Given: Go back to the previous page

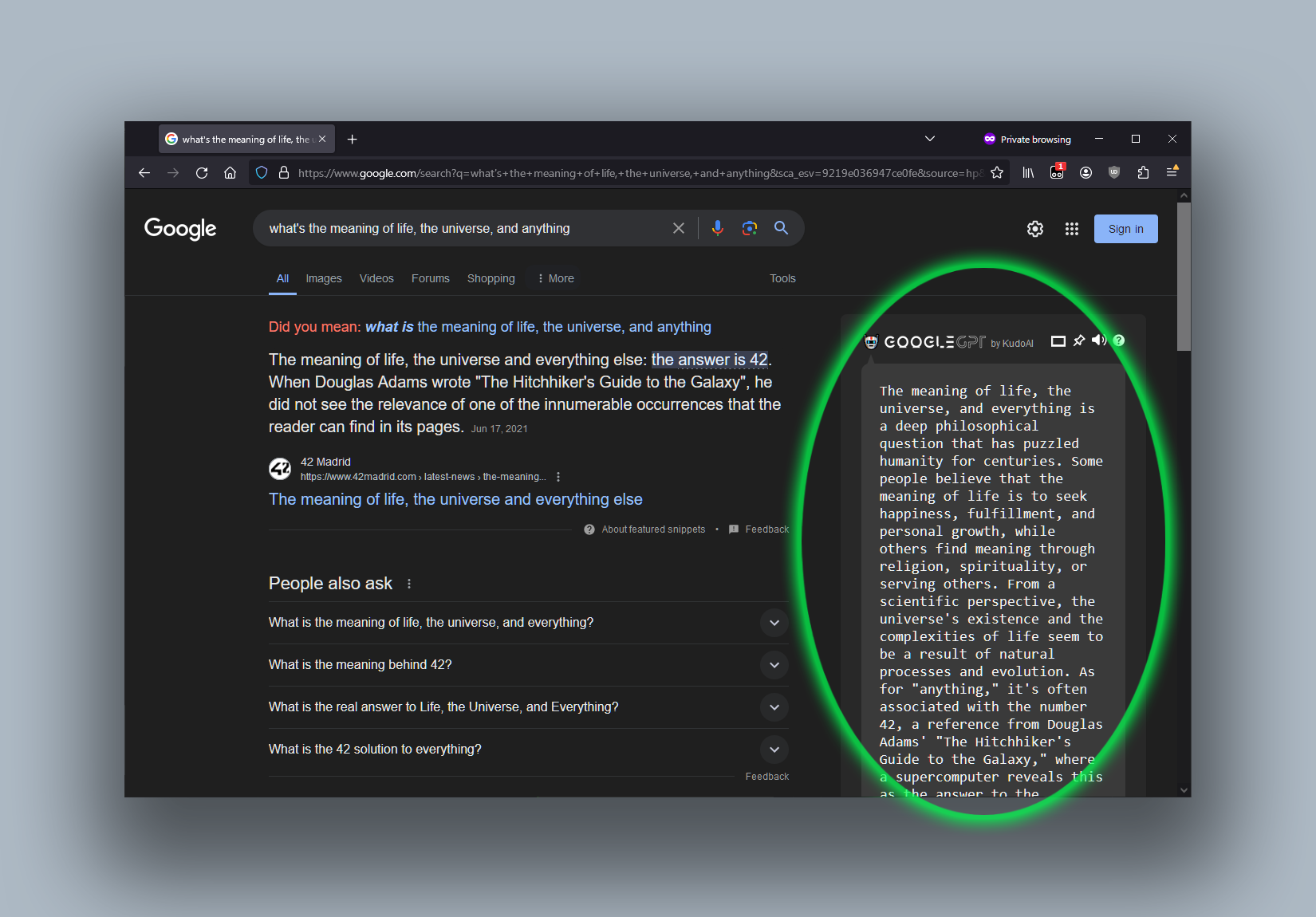Looking at the screenshot, I should pos(144,173).
